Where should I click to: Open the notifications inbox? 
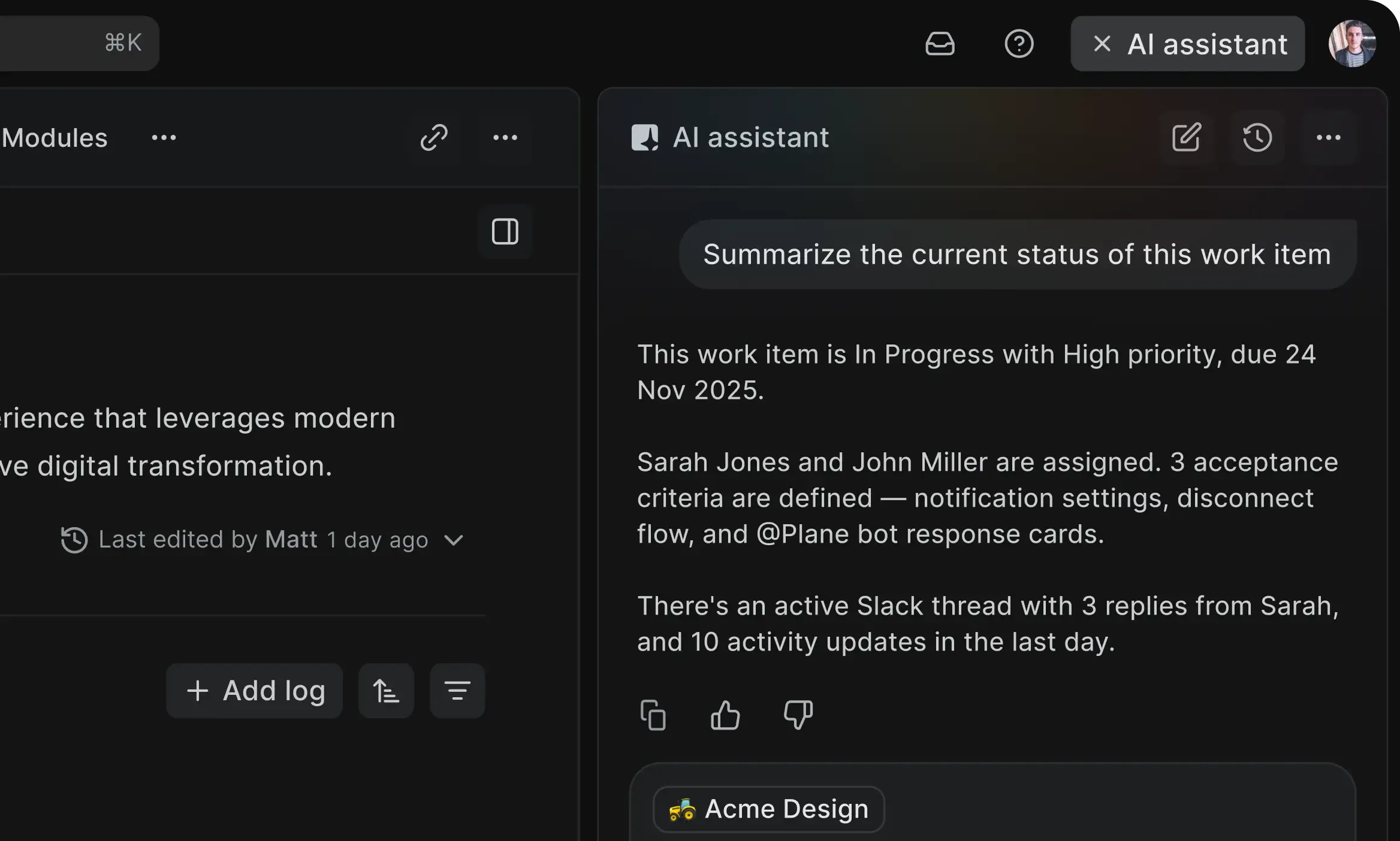pos(940,43)
